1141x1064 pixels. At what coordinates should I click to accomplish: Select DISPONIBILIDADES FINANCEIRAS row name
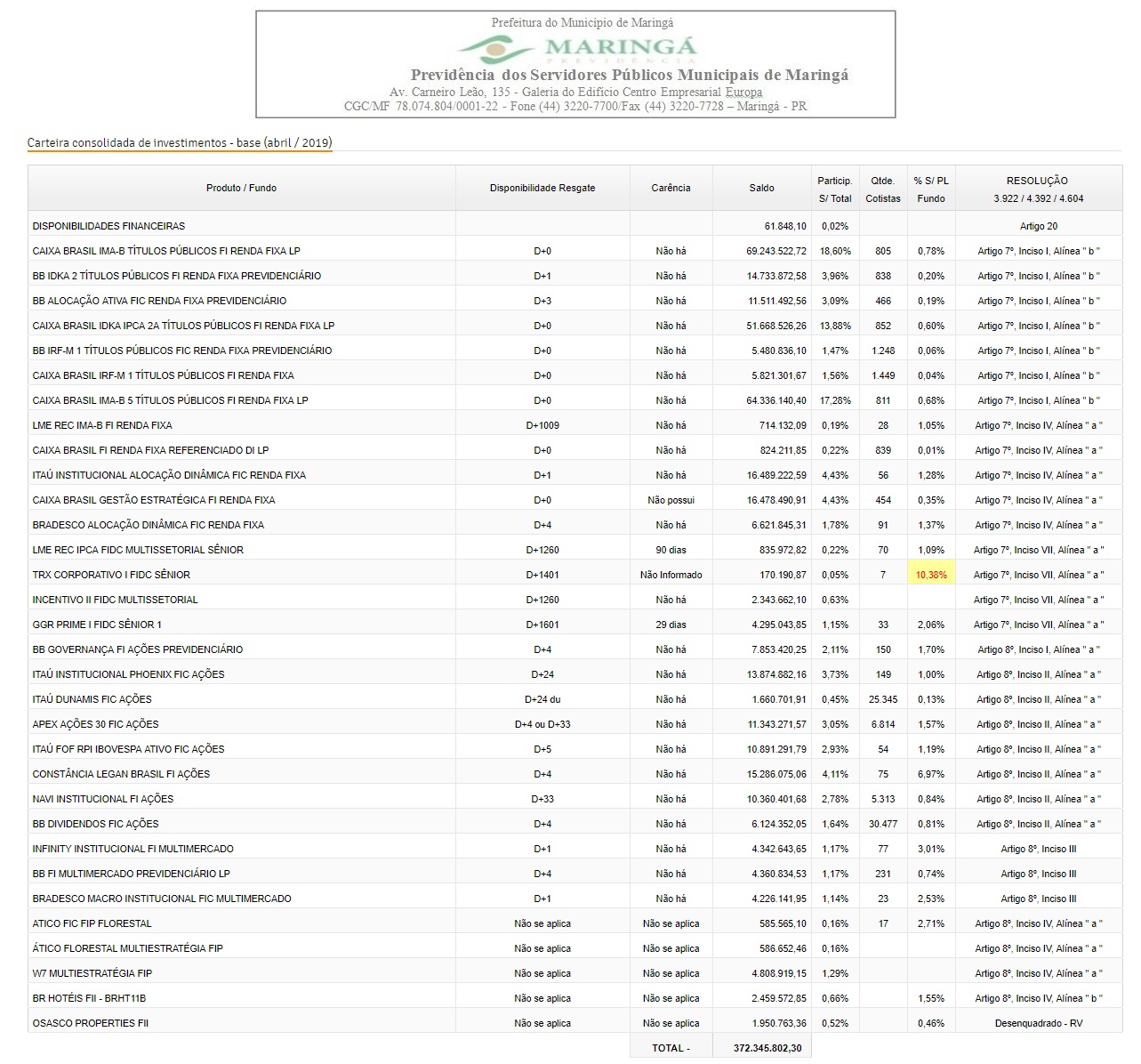108,226
